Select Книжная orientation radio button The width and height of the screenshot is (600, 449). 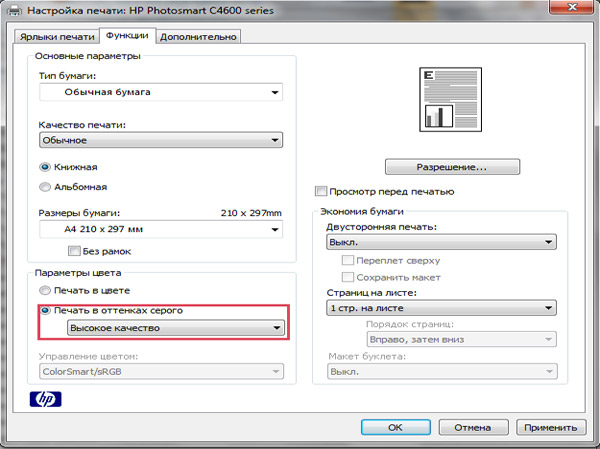(45, 167)
